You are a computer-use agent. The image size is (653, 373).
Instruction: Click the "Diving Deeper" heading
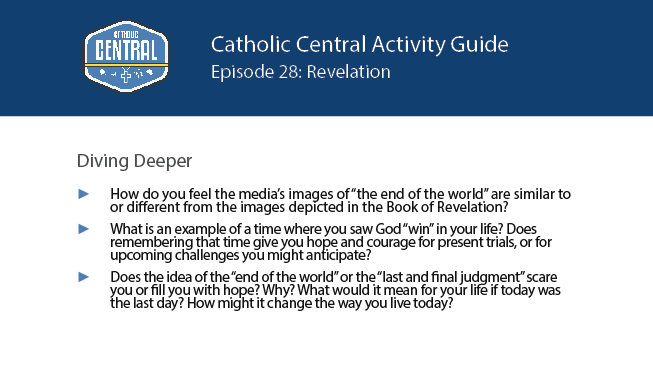pos(134,161)
